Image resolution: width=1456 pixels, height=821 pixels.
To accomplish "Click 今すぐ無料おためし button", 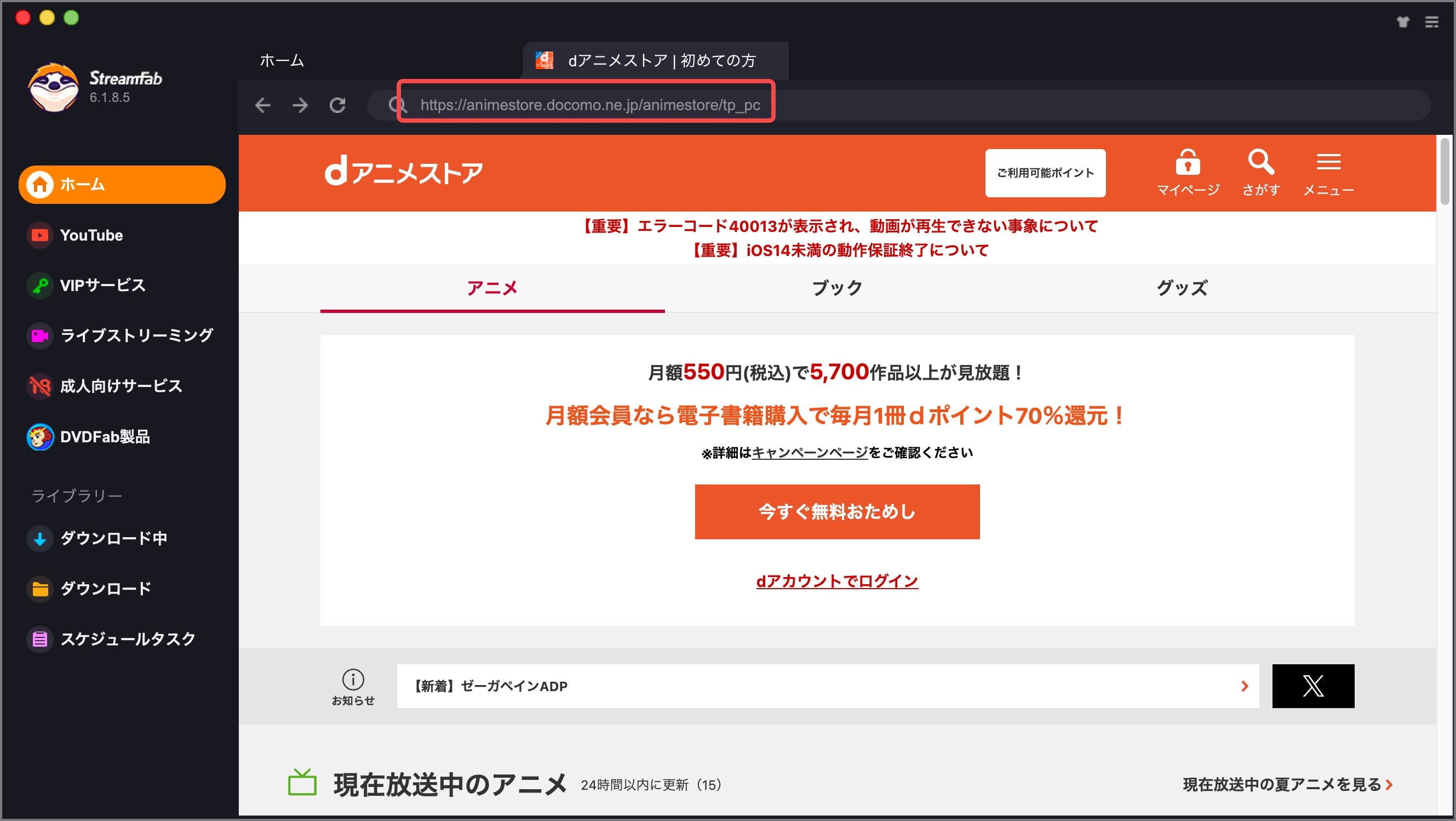I will point(837,512).
